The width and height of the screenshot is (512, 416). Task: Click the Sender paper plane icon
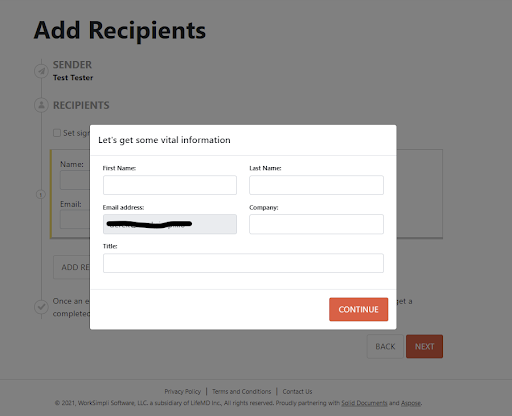(41, 71)
